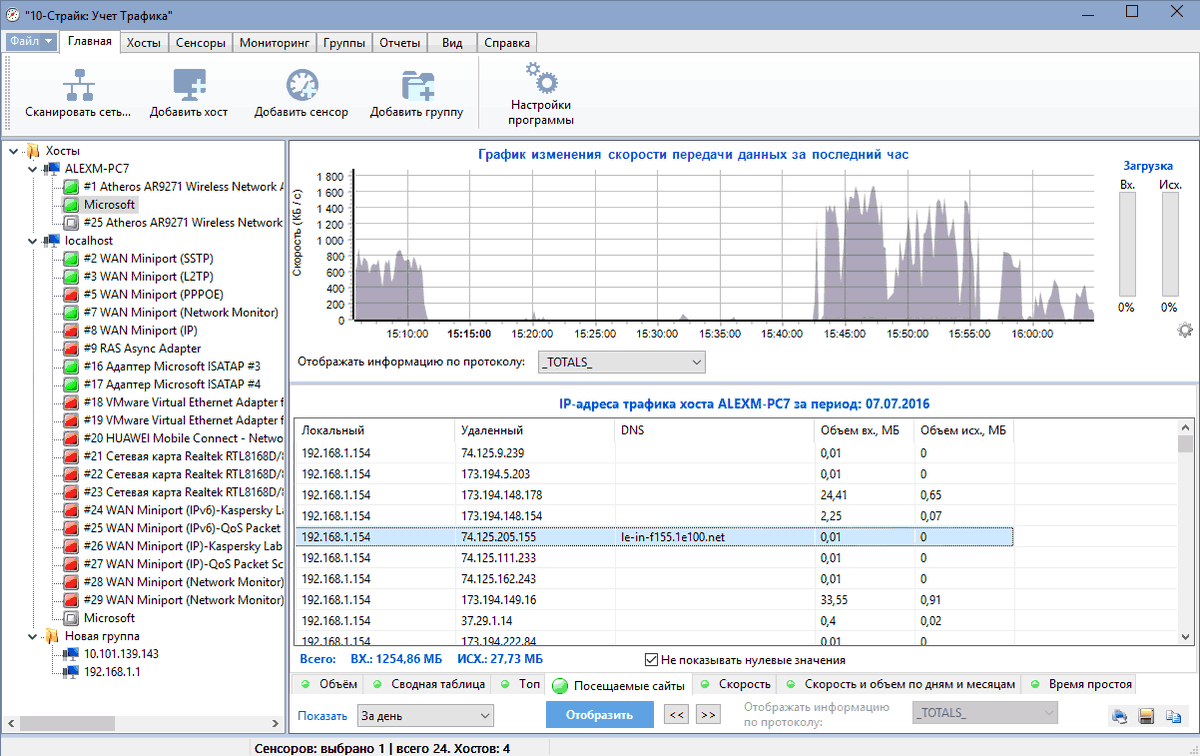Switch to the Объём bottom tab

[328, 685]
